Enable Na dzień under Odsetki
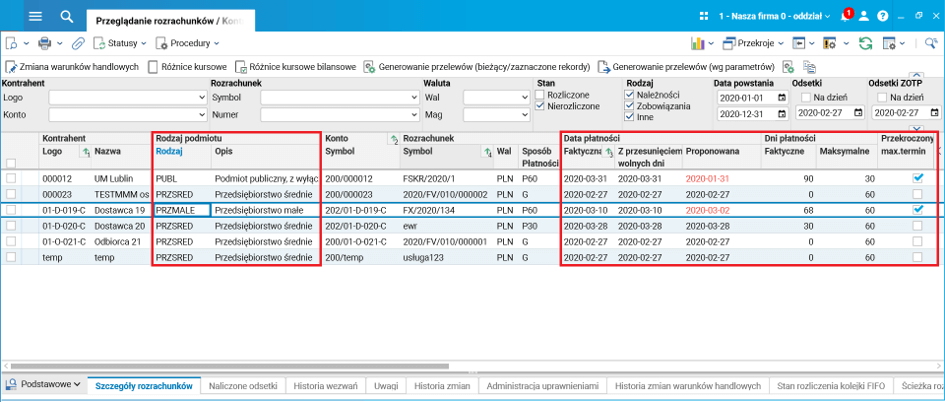 click(806, 97)
